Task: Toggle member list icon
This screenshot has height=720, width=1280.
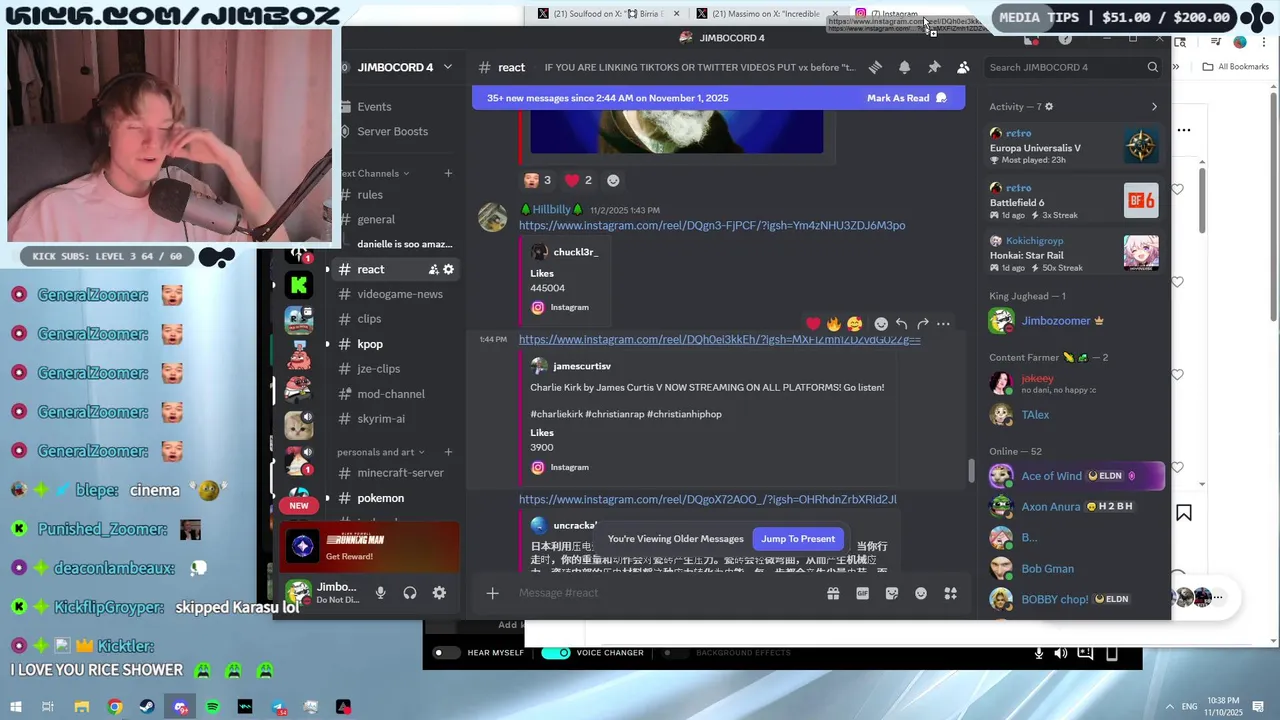Action: click(x=963, y=67)
